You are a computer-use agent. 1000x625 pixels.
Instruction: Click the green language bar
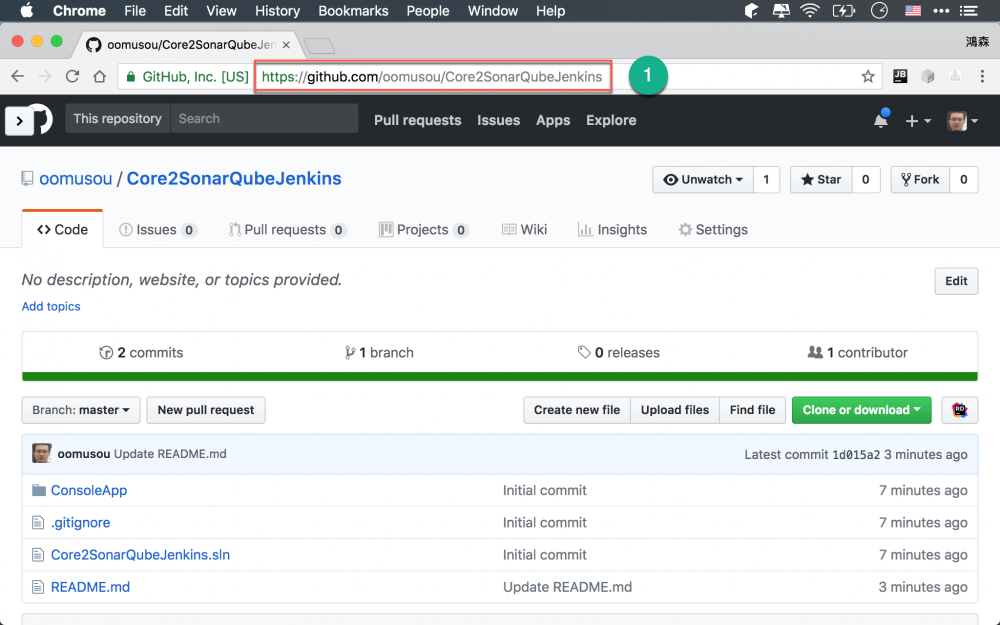pos(500,377)
